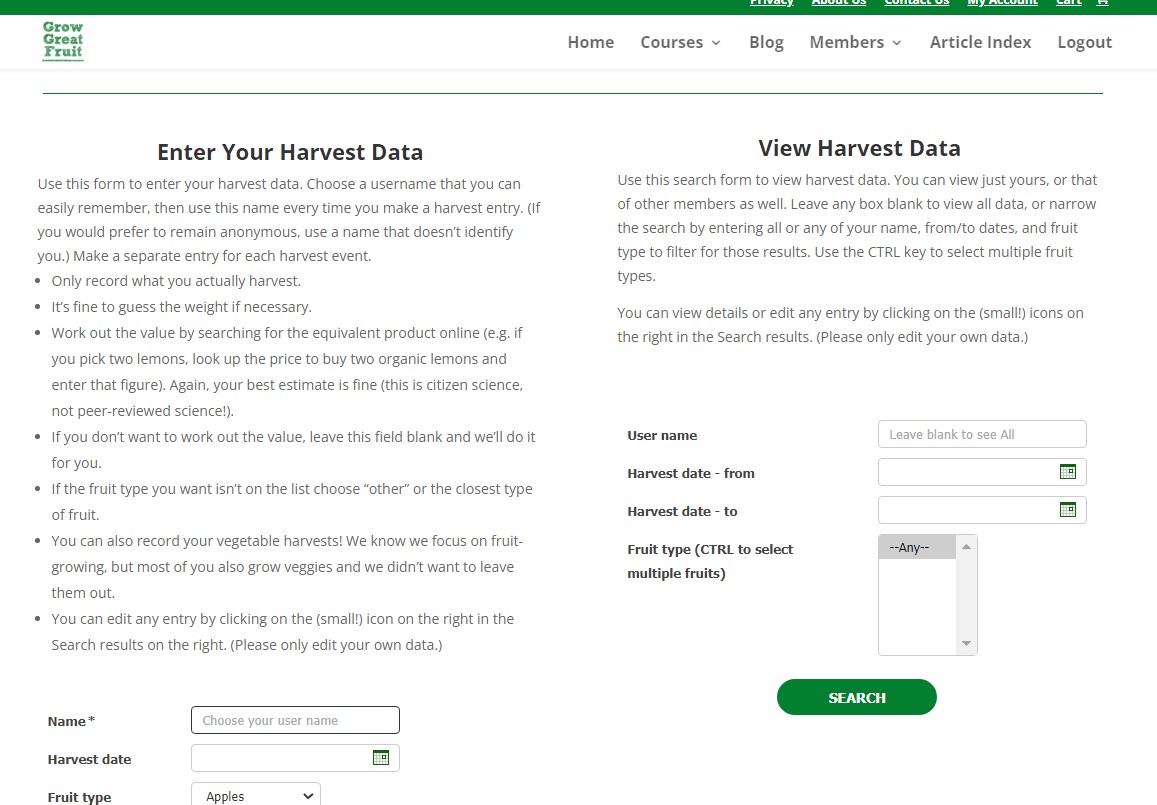Expand the Members dropdown menu

[x=855, y=42]
